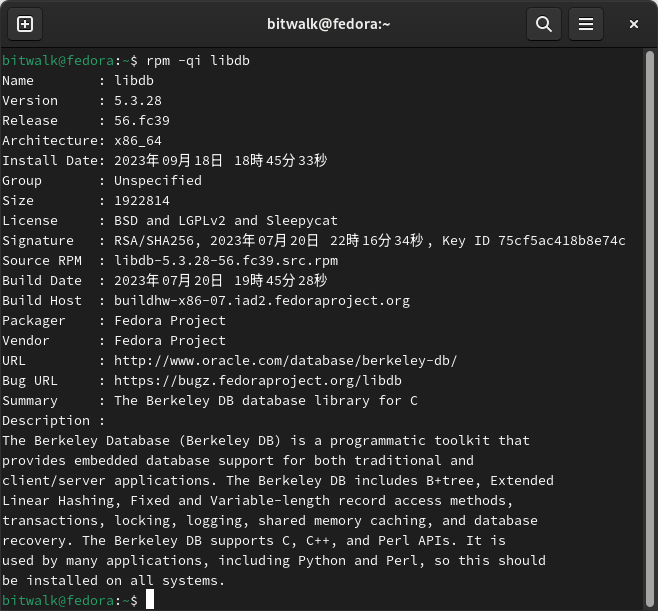The width and height of the screenshot is (658, 611).
Task: Click the command text rpm -qi libdb
Action: pyautogui.click(x=198, y=61)
